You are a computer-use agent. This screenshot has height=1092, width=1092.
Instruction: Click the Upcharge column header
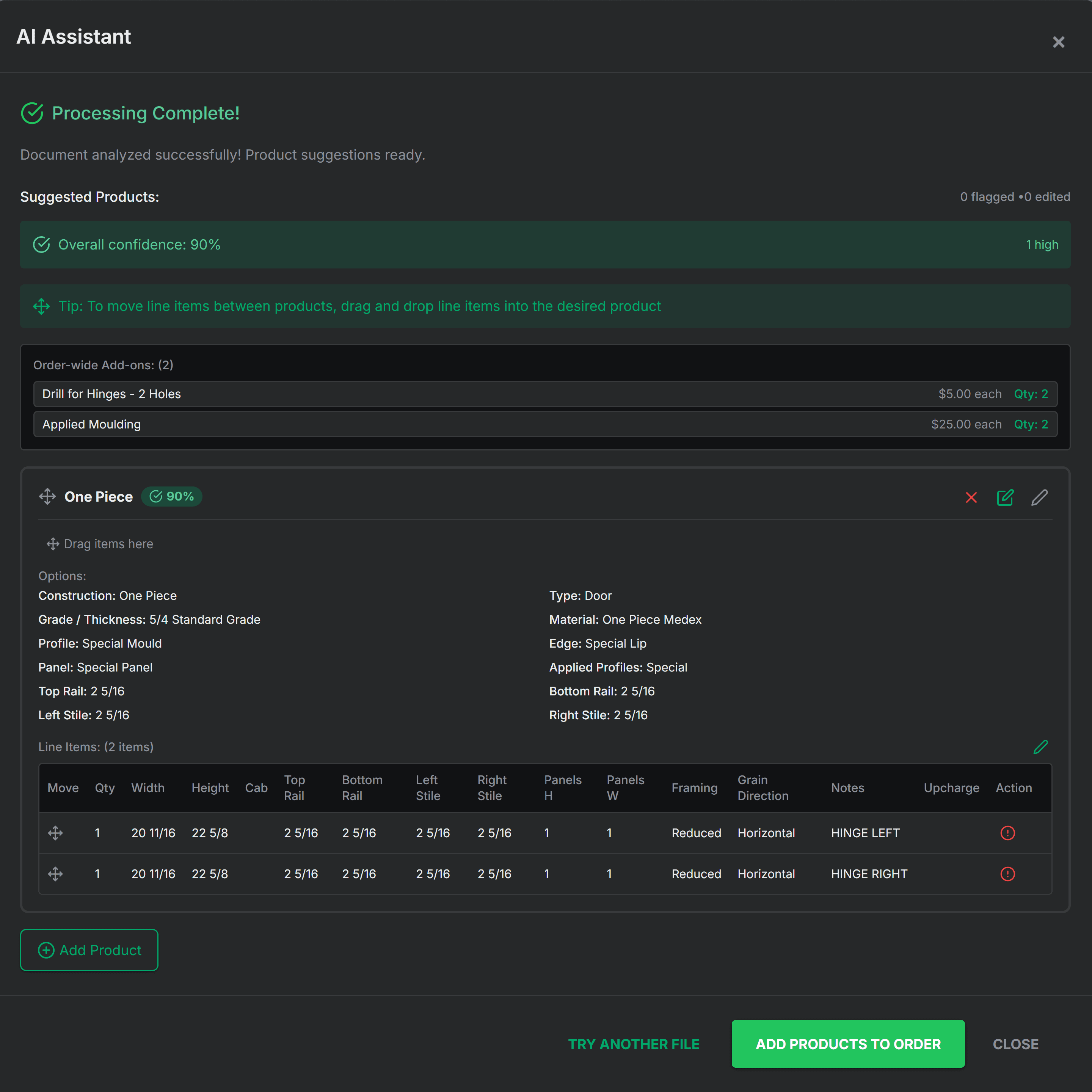(x=951, y=788)
